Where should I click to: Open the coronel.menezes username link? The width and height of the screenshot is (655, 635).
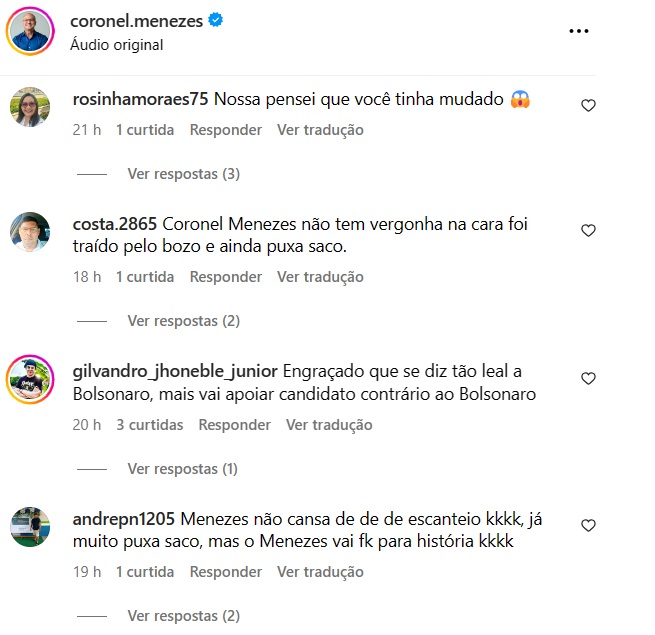tap(137, 21)
